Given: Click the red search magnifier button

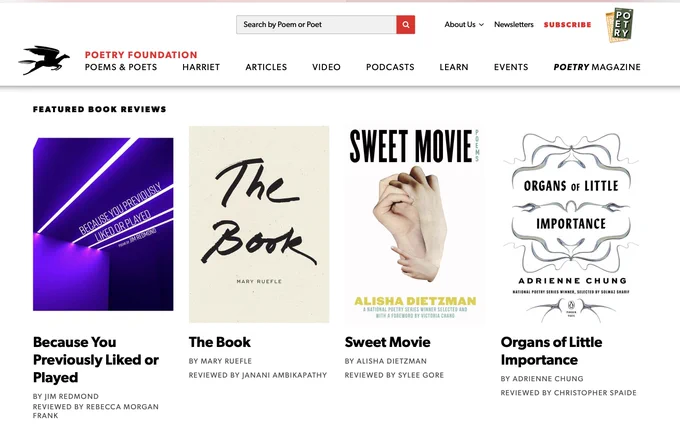Looking at the screenshot, I should [405, 25].
